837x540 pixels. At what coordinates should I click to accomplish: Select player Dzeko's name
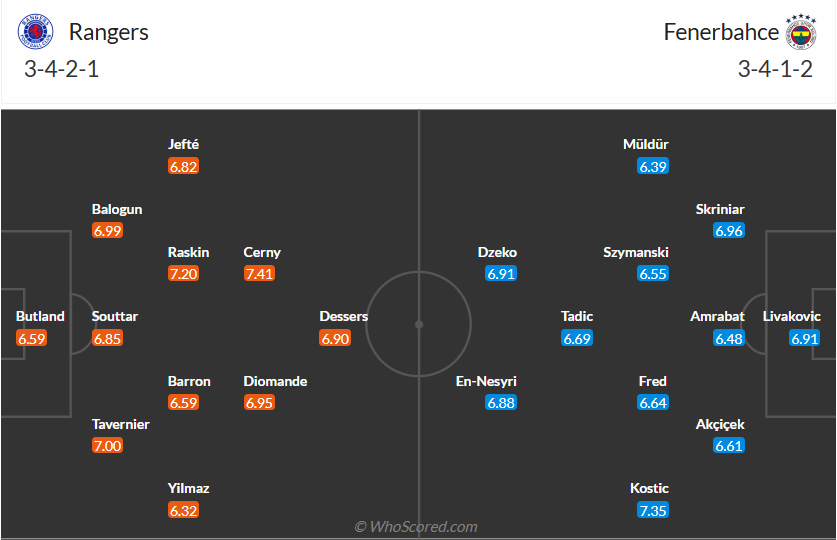click(497, 252)
